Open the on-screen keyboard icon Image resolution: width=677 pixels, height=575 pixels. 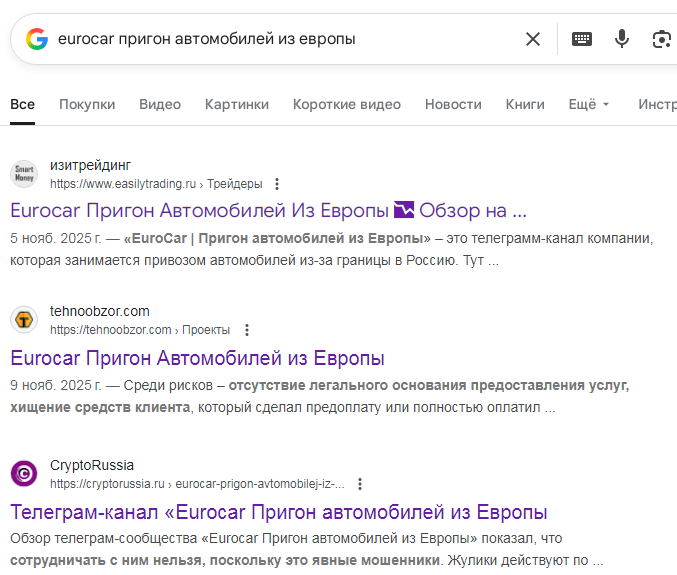(582, 39)
